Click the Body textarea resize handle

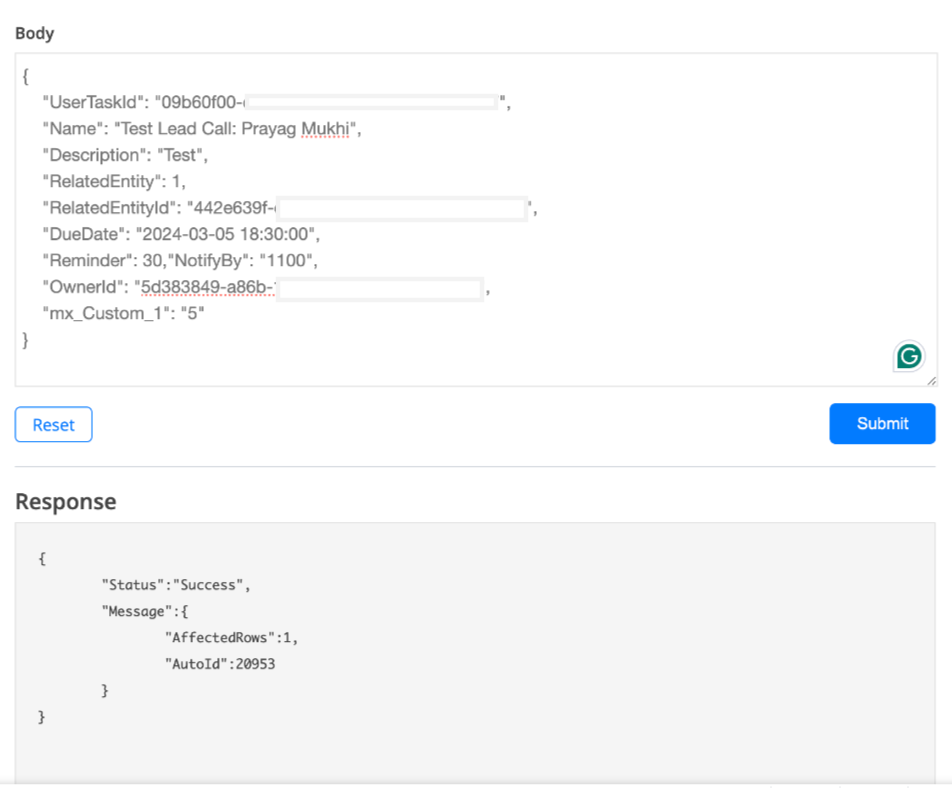932,380
